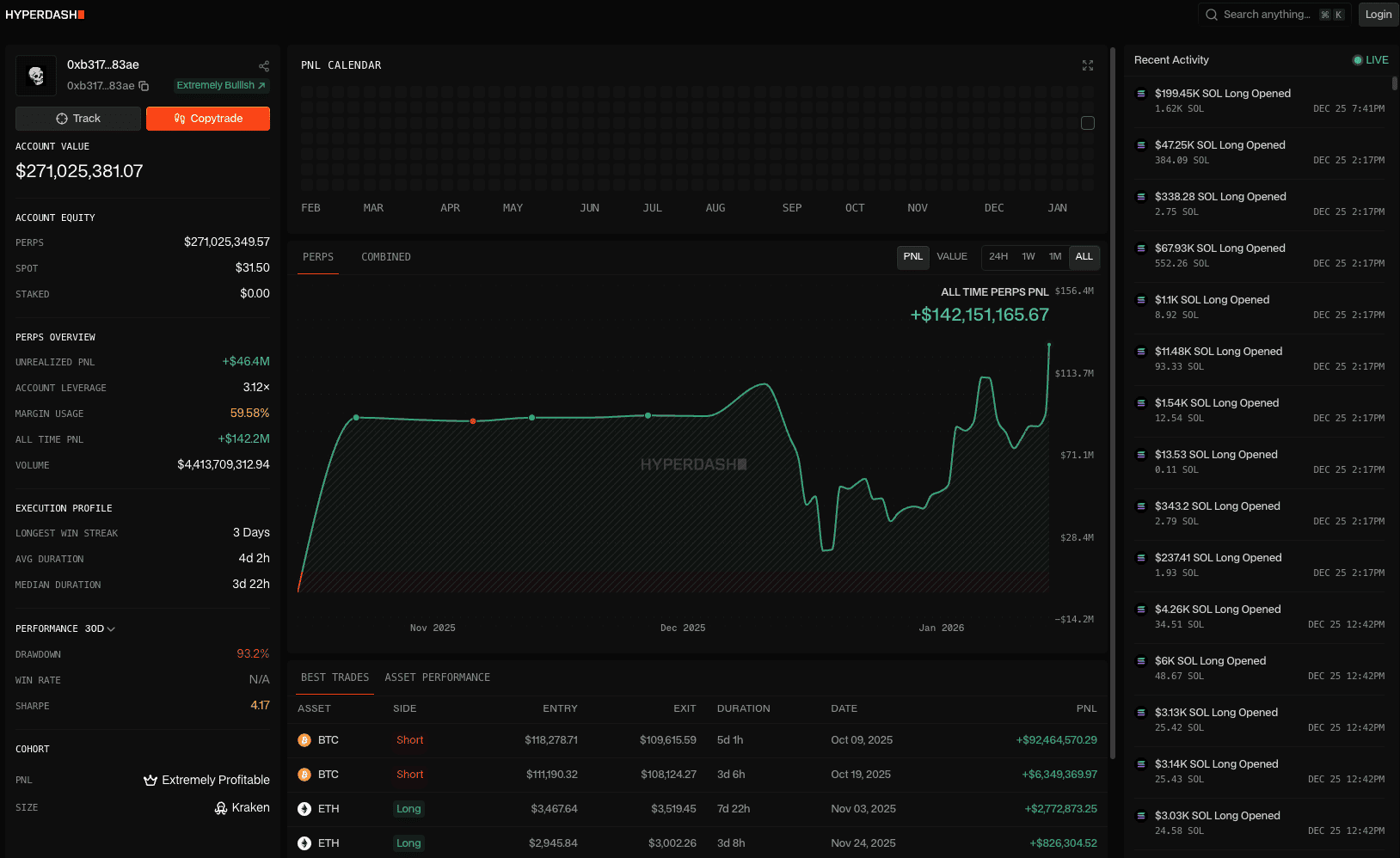
Task: Expand the PNL Calendar to fullscreen
Action: (1087, 65)
